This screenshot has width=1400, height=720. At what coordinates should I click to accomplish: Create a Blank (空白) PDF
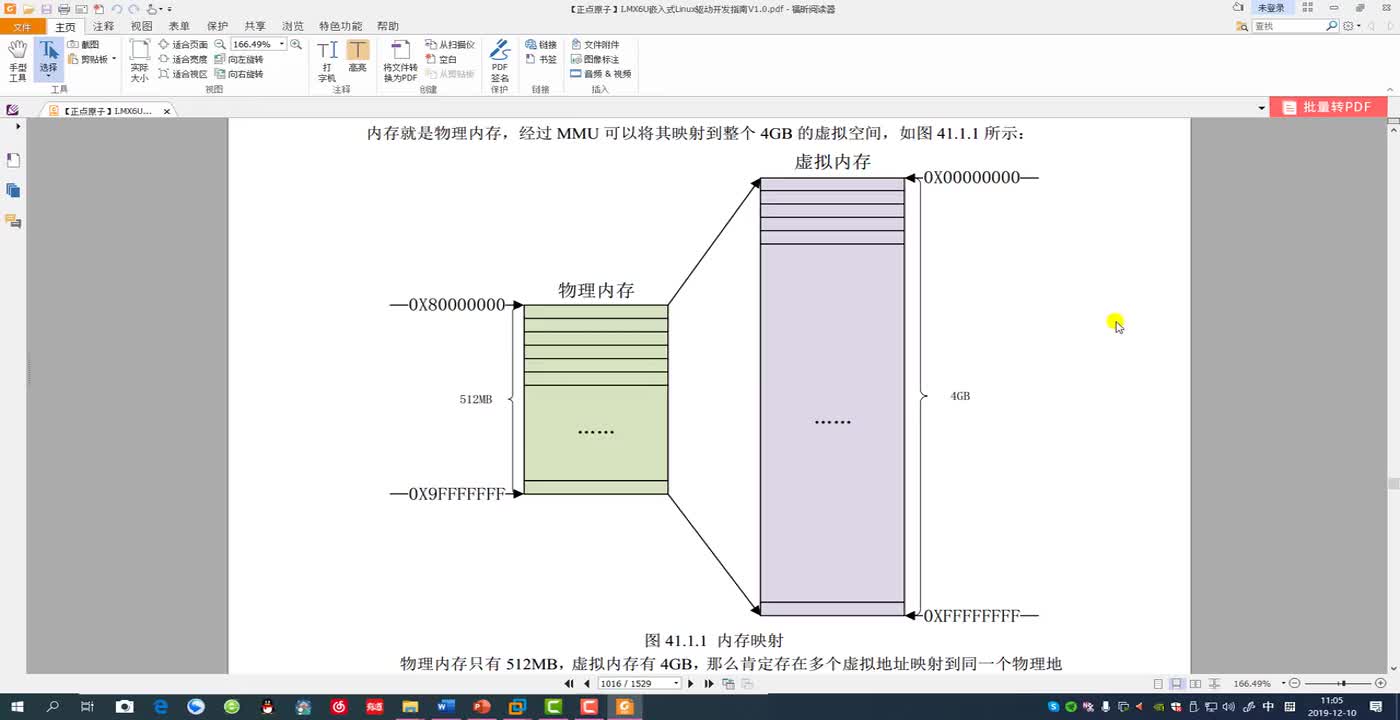click(440, 59)
